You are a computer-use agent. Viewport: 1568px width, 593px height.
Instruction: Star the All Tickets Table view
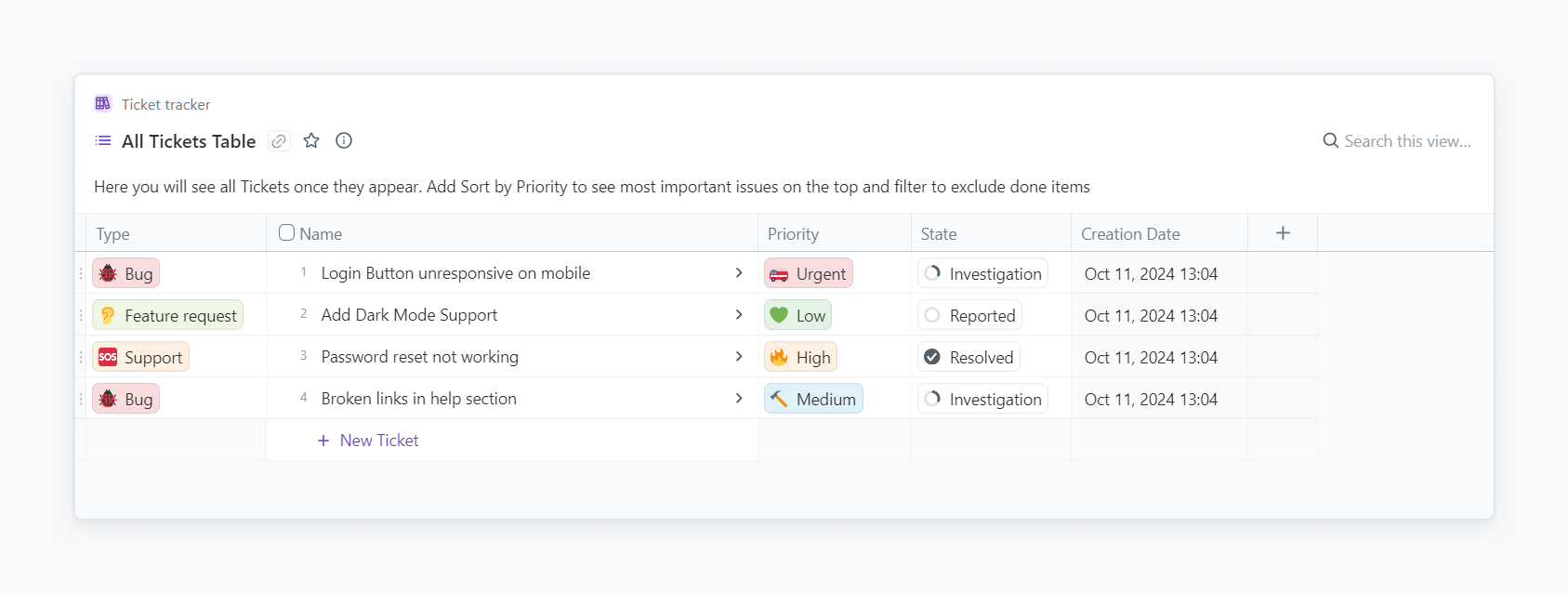click(x=311, y=140)
